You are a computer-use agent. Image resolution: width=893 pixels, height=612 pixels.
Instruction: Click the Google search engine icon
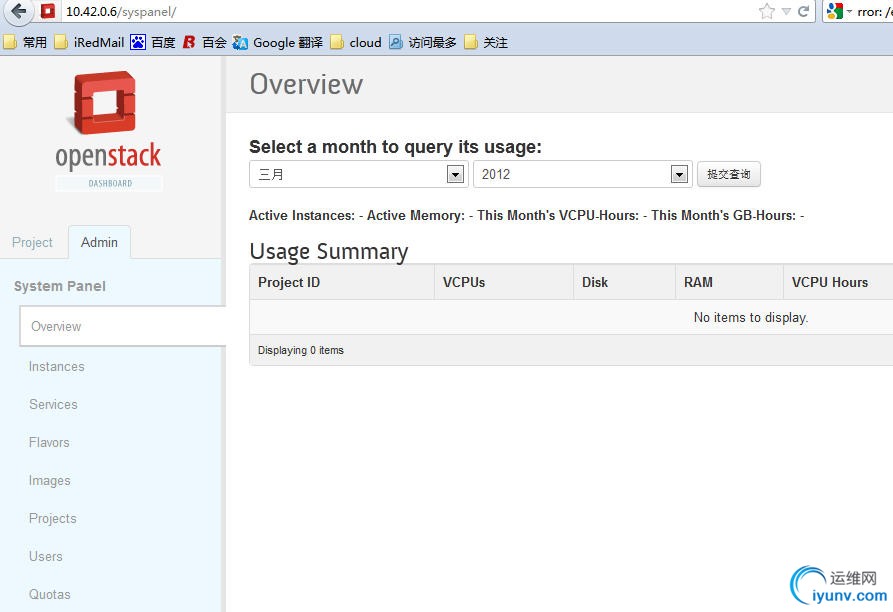coord(834,11)
